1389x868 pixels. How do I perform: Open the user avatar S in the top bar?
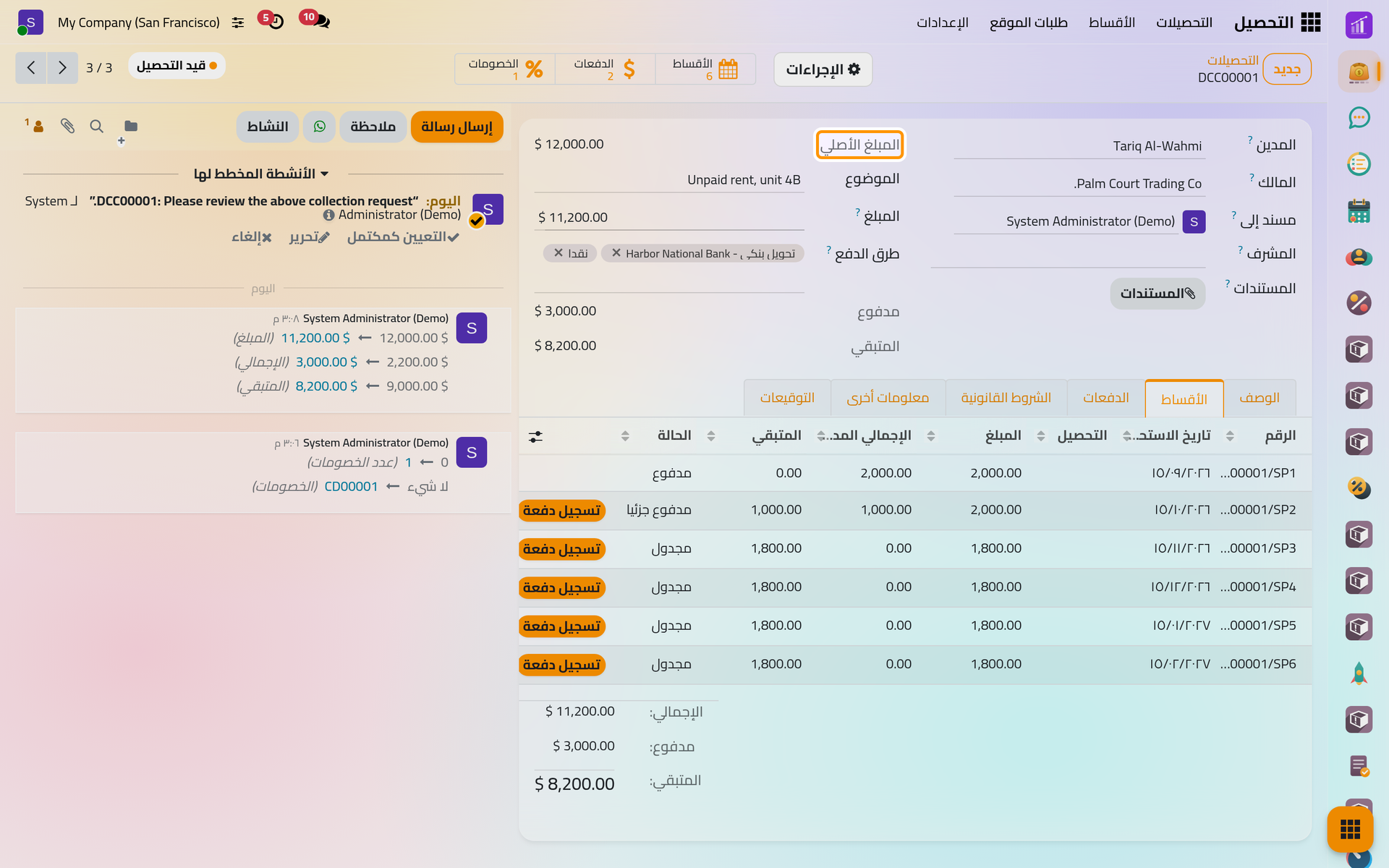(30, 22)
